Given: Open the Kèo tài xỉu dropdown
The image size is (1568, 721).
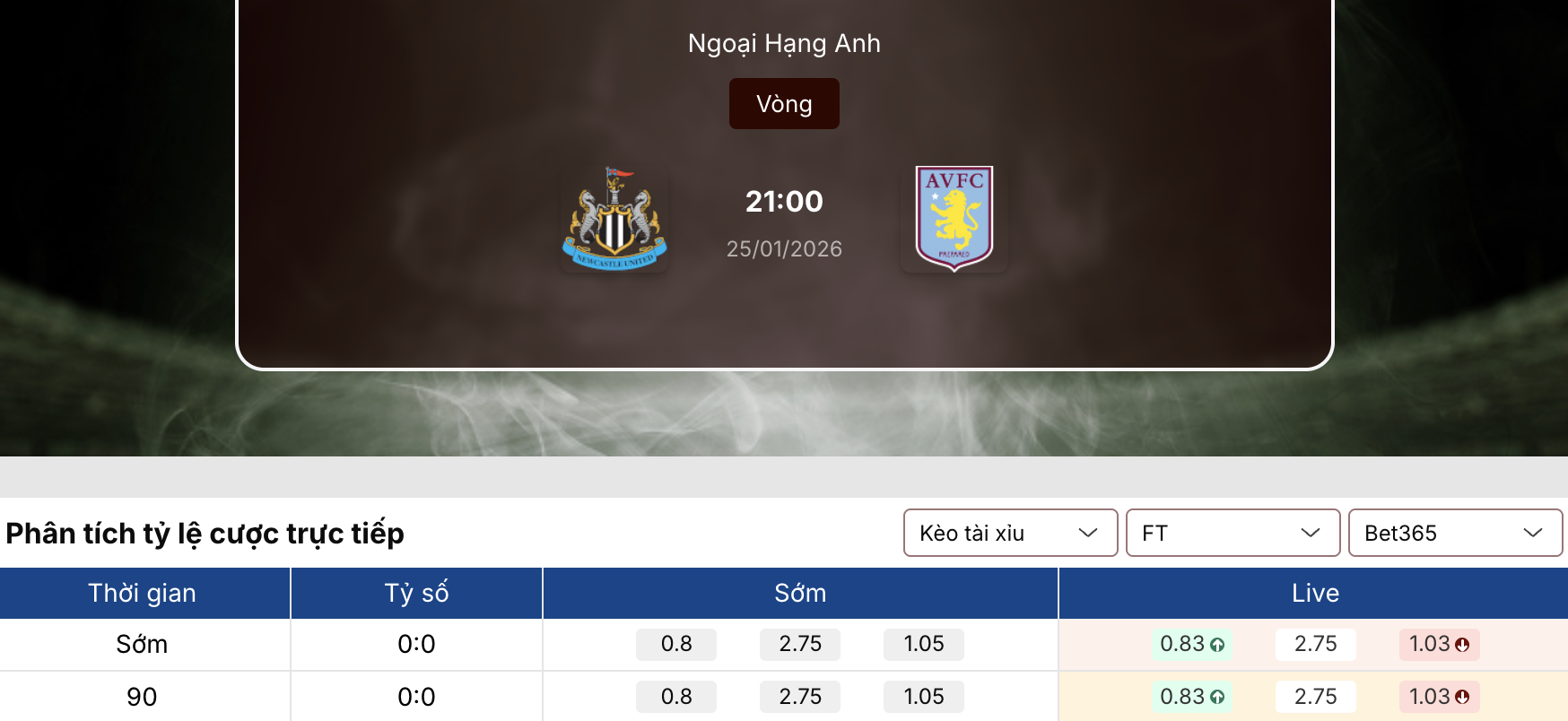Looking at the screenshot, I should click(1010, 533).
